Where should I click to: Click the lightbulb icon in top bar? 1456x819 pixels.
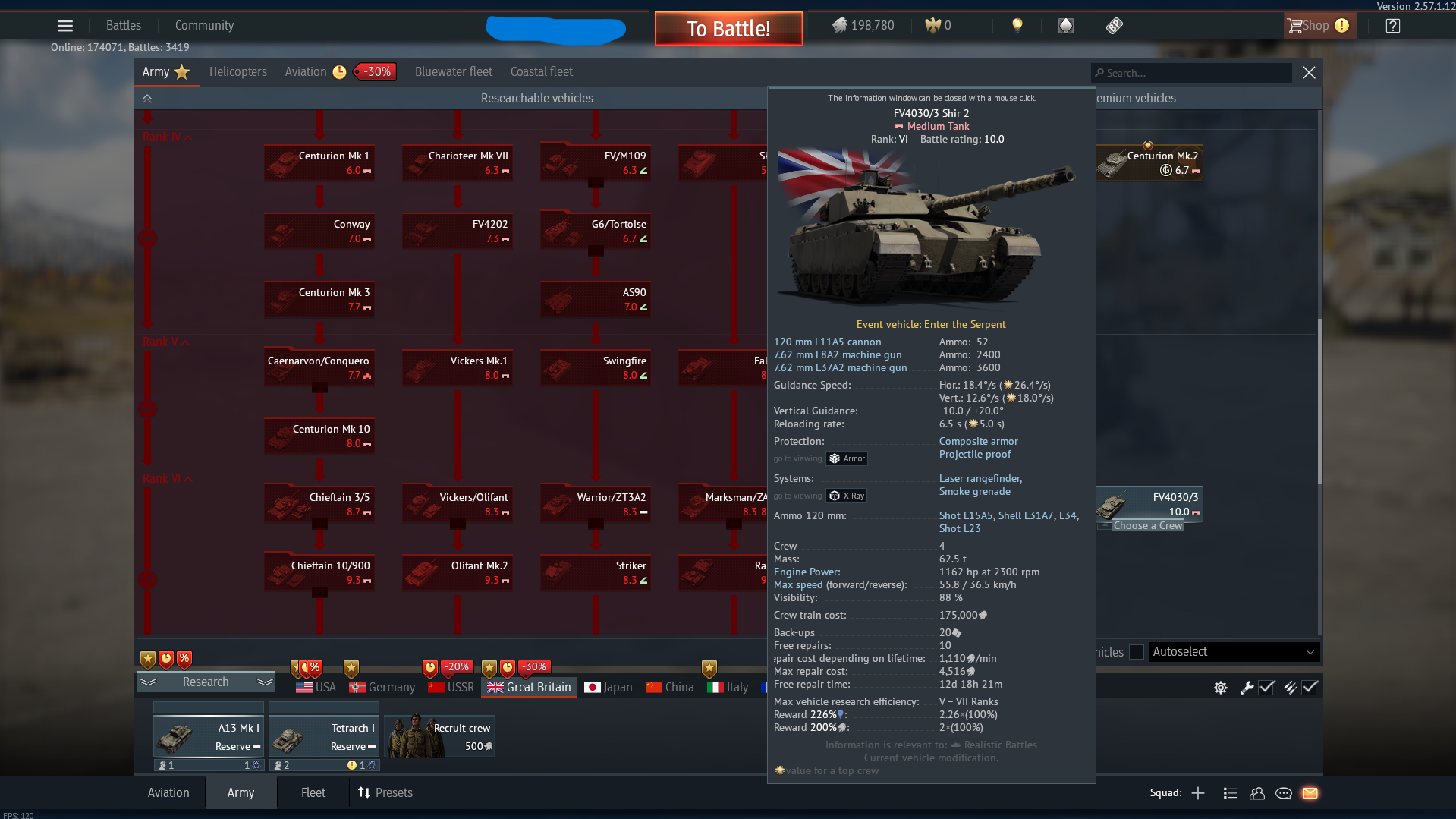1017,26
